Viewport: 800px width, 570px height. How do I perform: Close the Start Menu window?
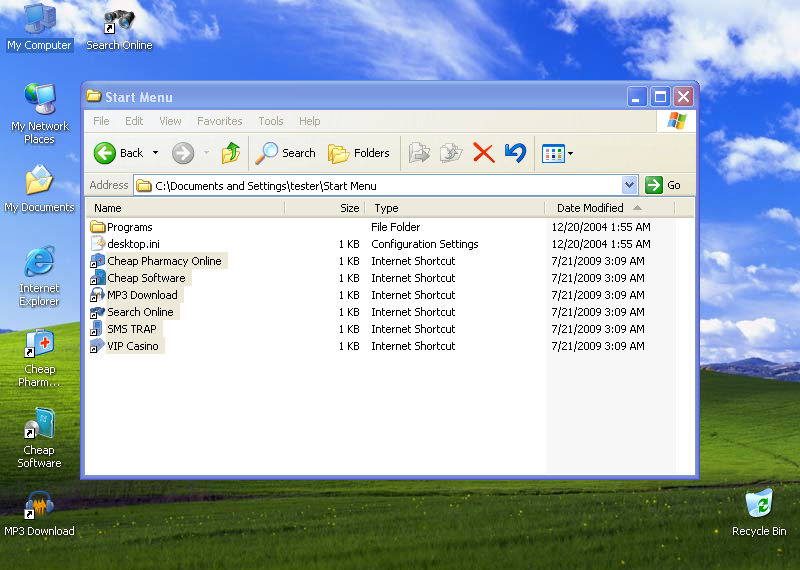click(683, 96)
